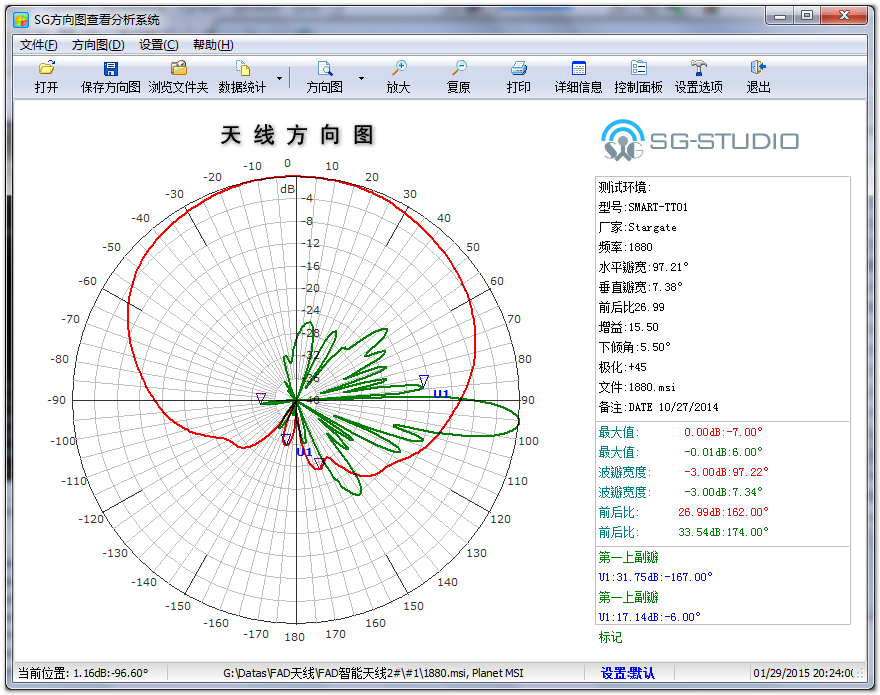
Task: Open the 设置(C) menu
Action: tap(159, 45)
